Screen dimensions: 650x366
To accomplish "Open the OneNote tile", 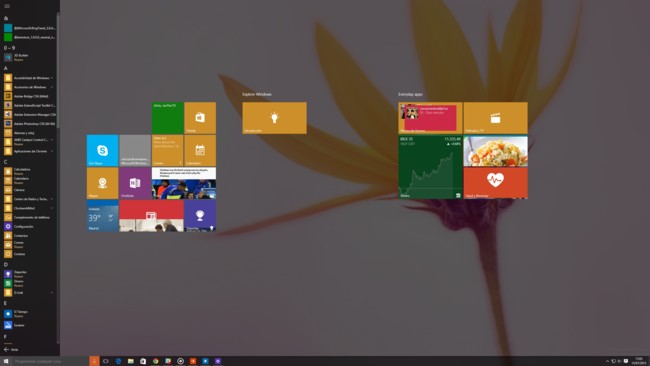I will coord(135,183).
